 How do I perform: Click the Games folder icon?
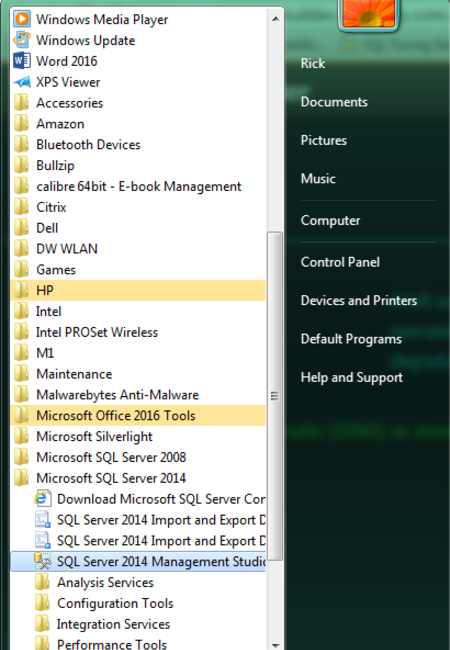point(21,269)
